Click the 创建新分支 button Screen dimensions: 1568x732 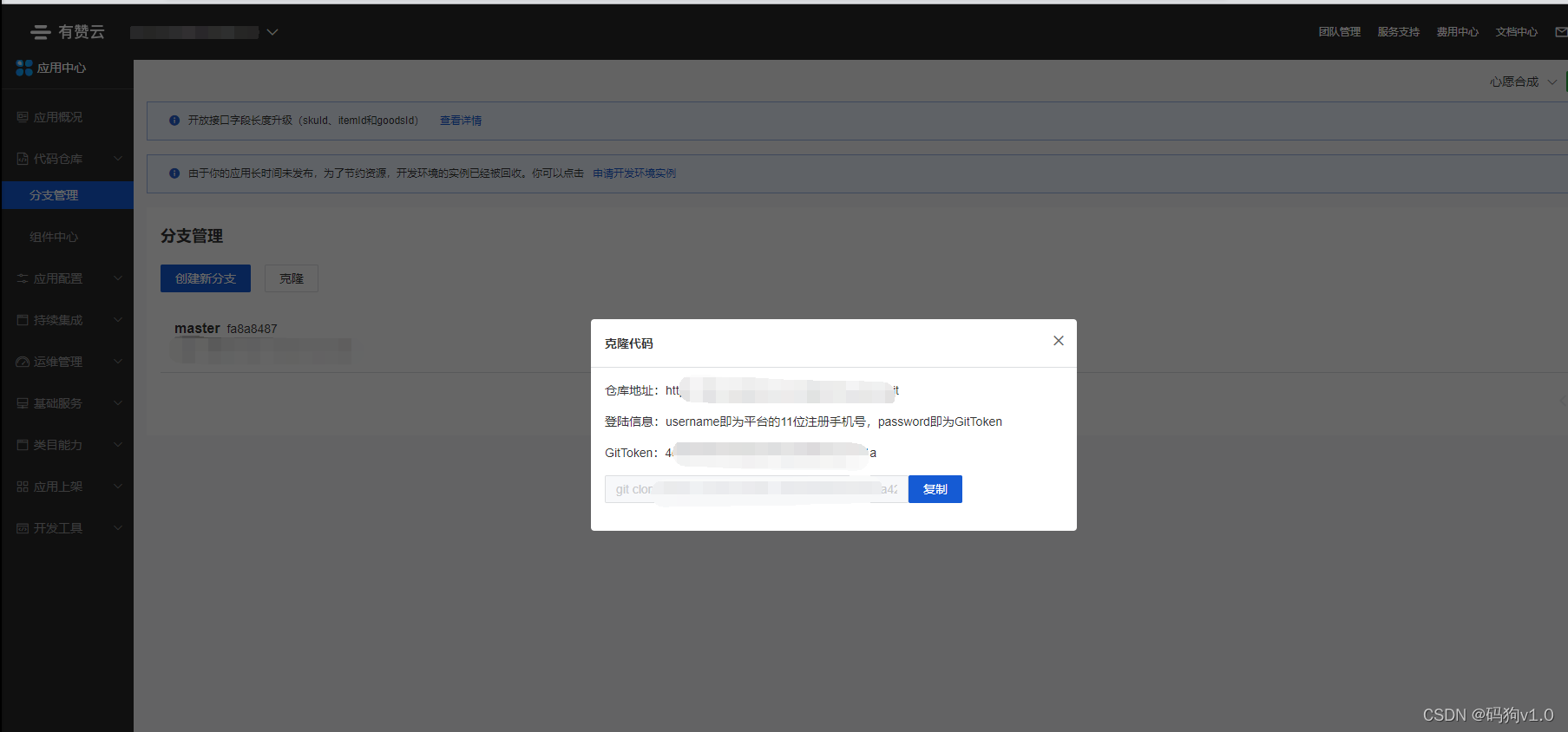(x=206, y=278)
